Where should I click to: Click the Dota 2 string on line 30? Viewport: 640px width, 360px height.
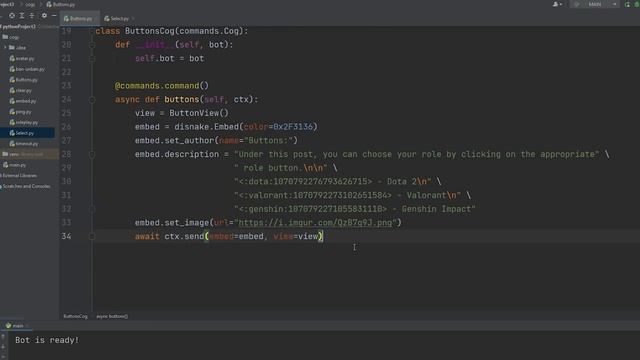click(333, 182)
